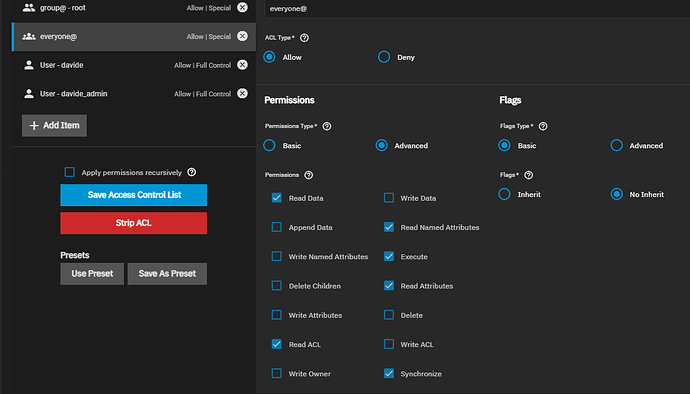690x394 pixels.
Task: Uncheck Execute permission
Action: [389, 256]
